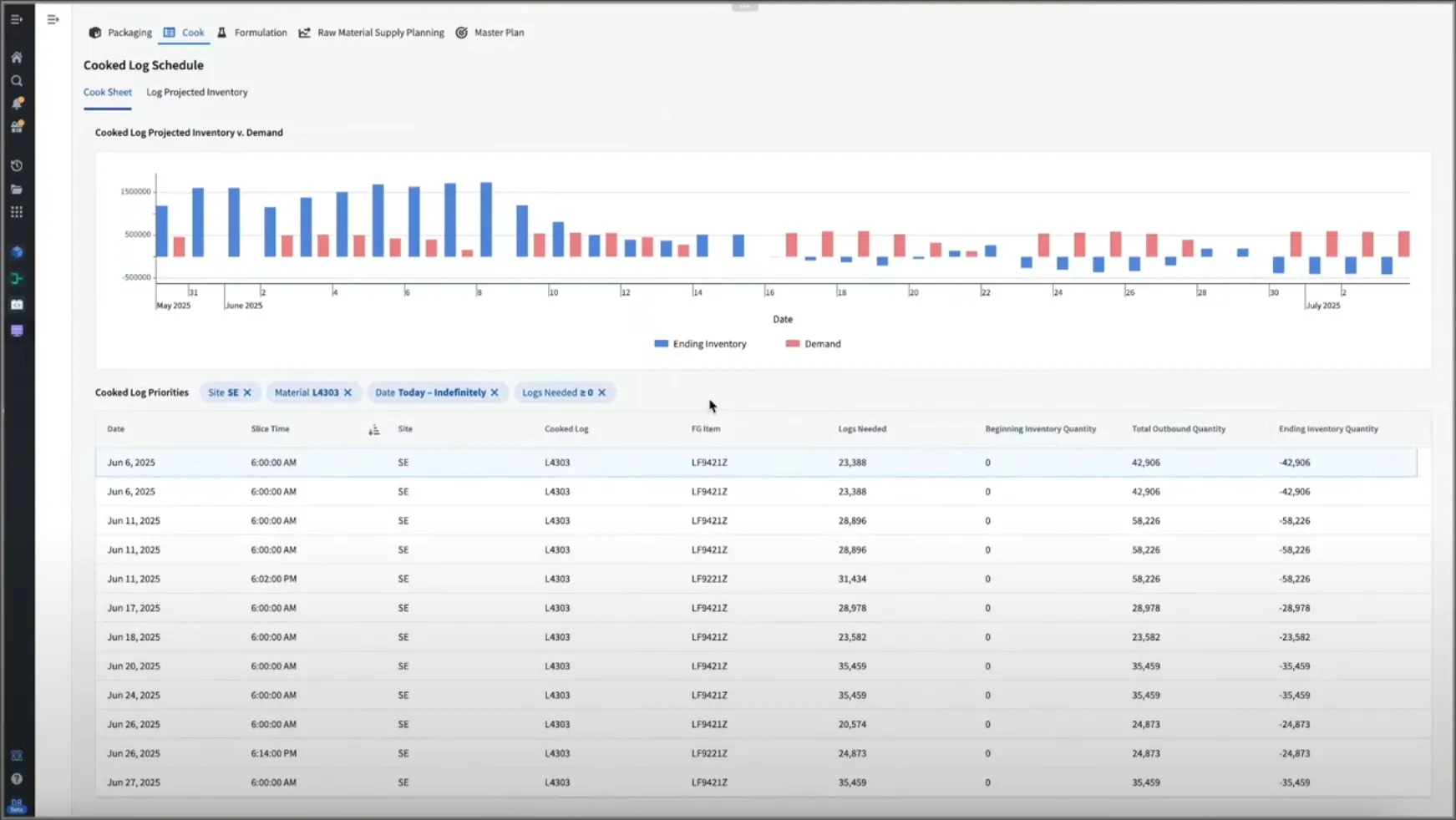Click the Formulation flask icon
This screenshot has height=820, width=1456.
(221, 33)
